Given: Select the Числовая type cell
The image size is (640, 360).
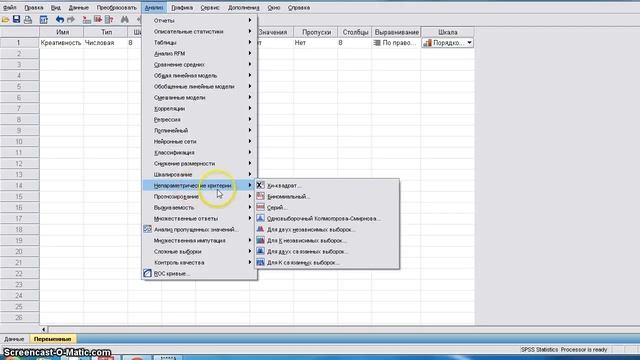Looking at the screenshot, I should 105,42.
